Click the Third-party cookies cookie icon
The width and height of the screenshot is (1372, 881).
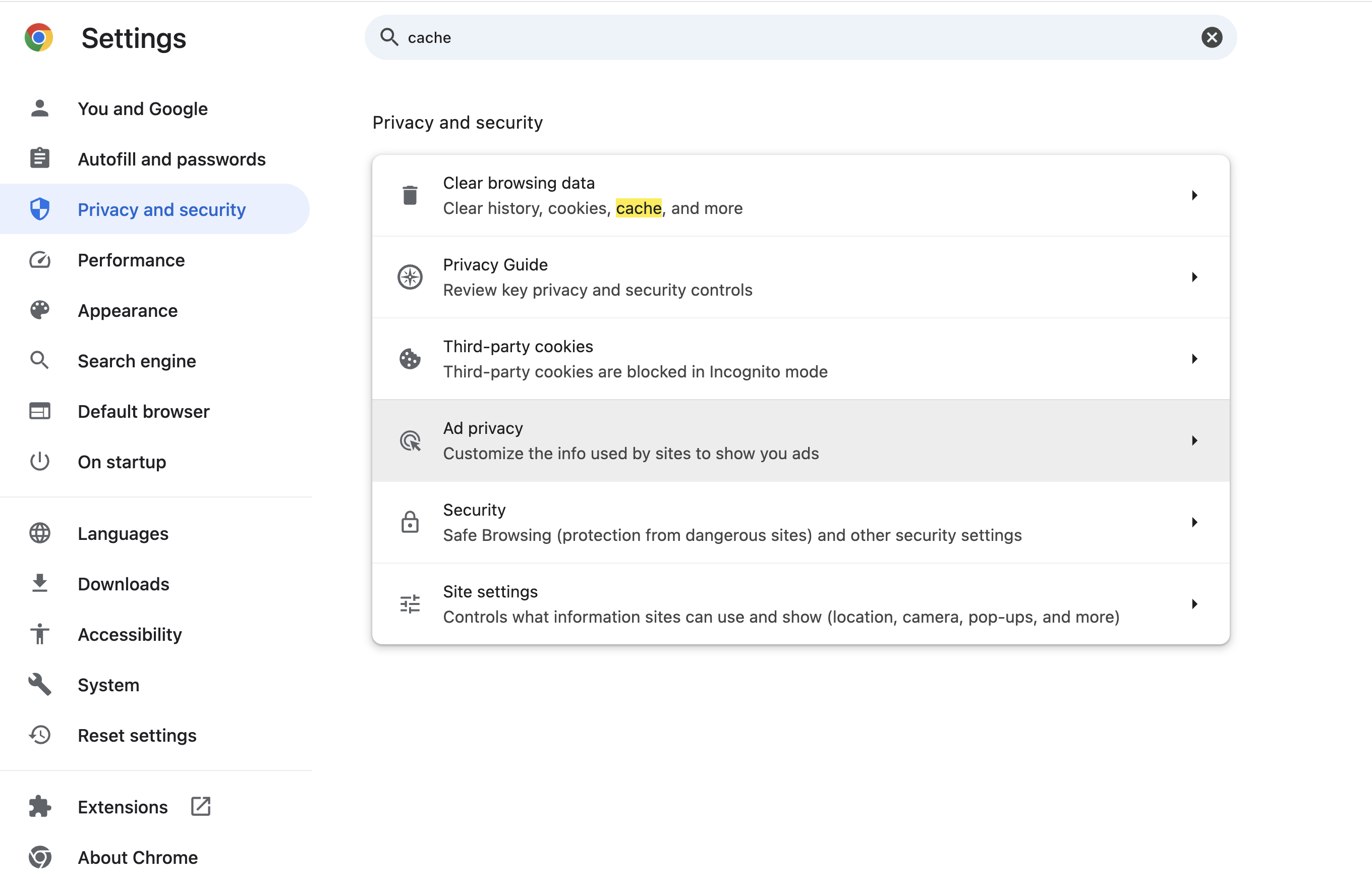[410, 359]
